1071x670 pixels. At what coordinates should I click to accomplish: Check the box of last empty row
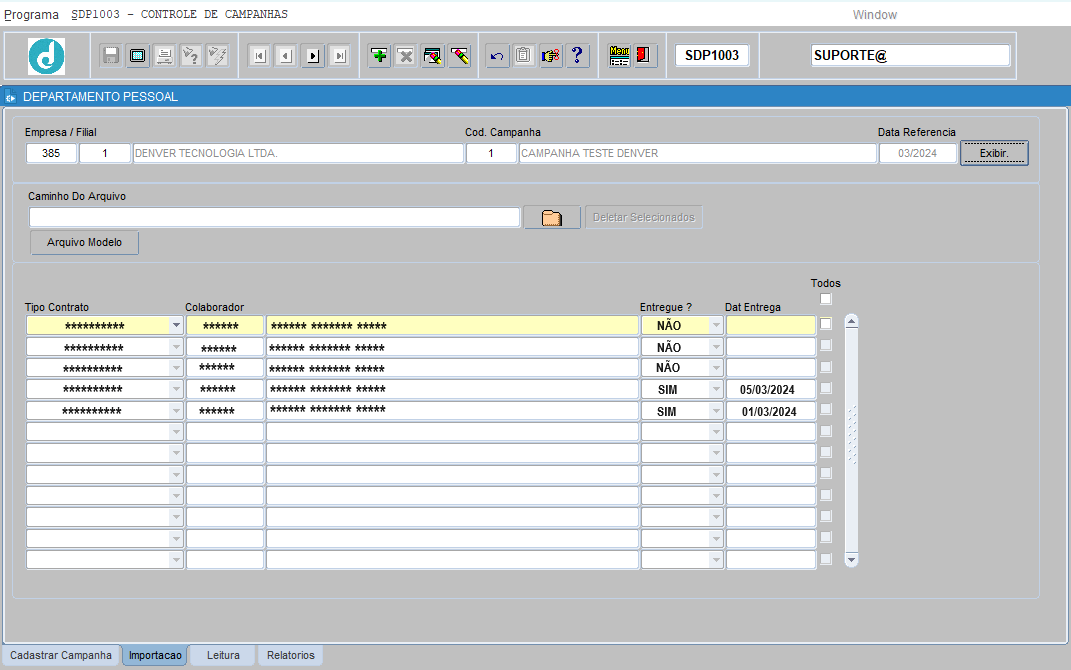[x=826, y=559]
